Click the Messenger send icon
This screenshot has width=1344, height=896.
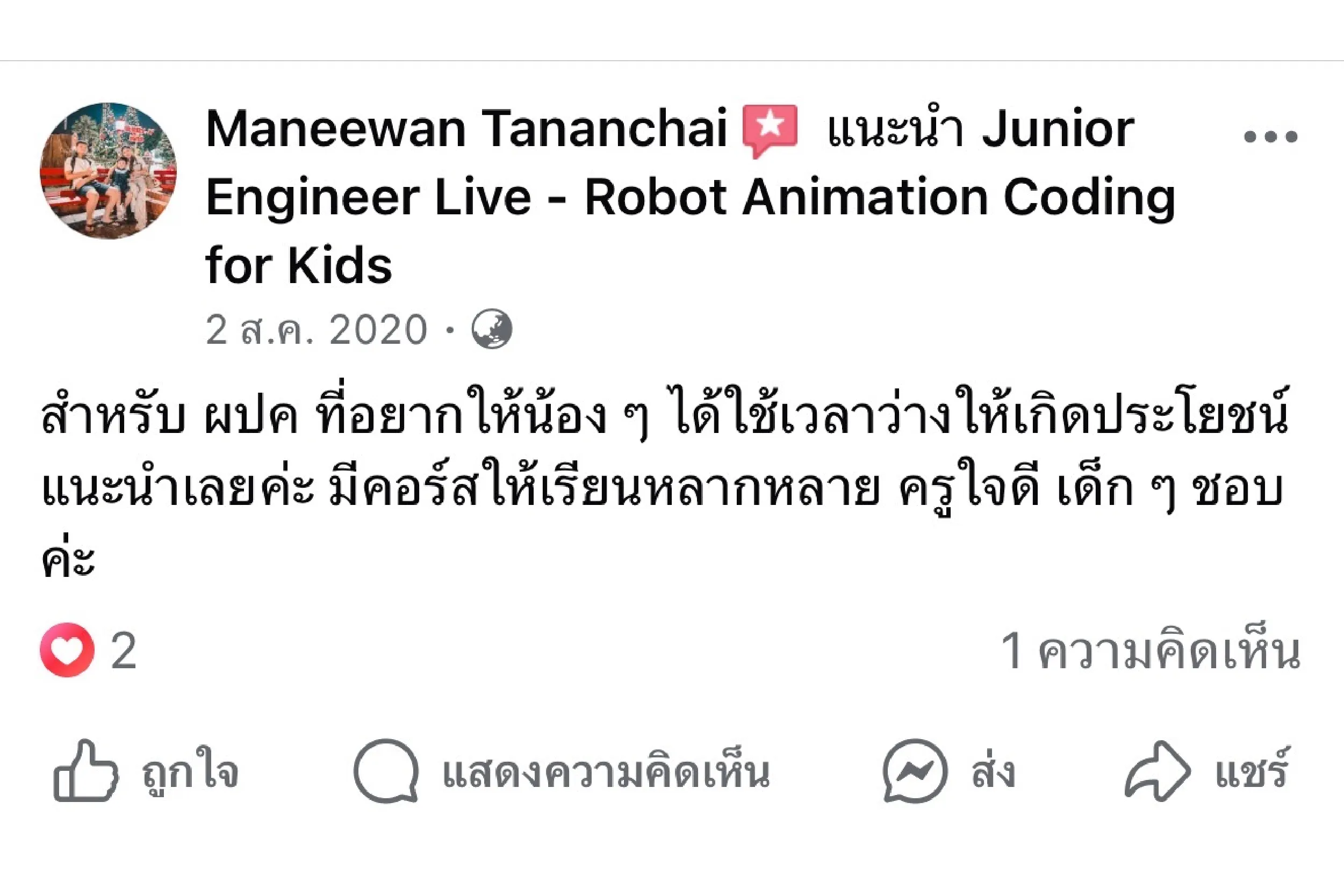(915, 771)
